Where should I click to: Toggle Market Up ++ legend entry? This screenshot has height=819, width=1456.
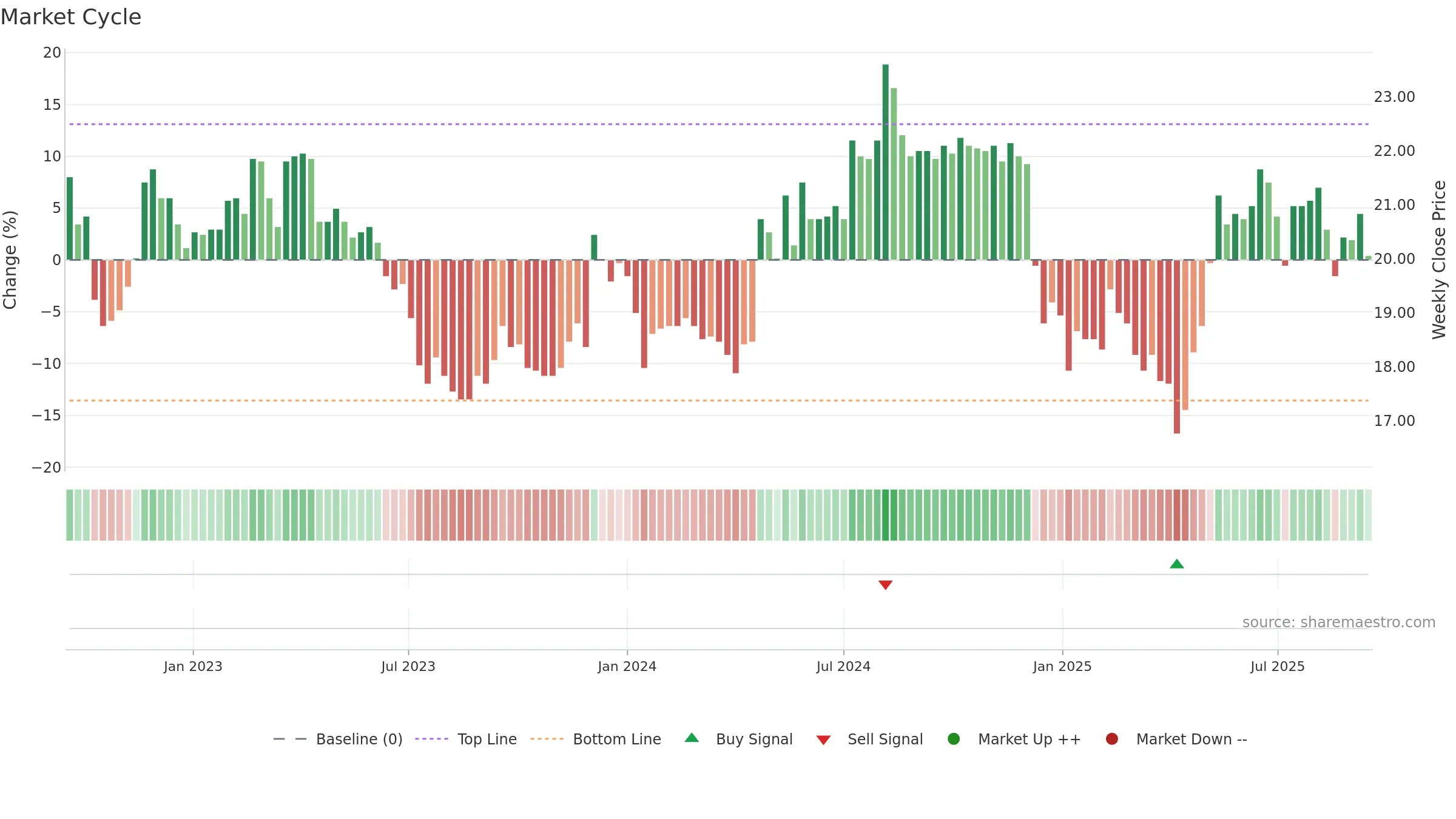point(1014,740)
